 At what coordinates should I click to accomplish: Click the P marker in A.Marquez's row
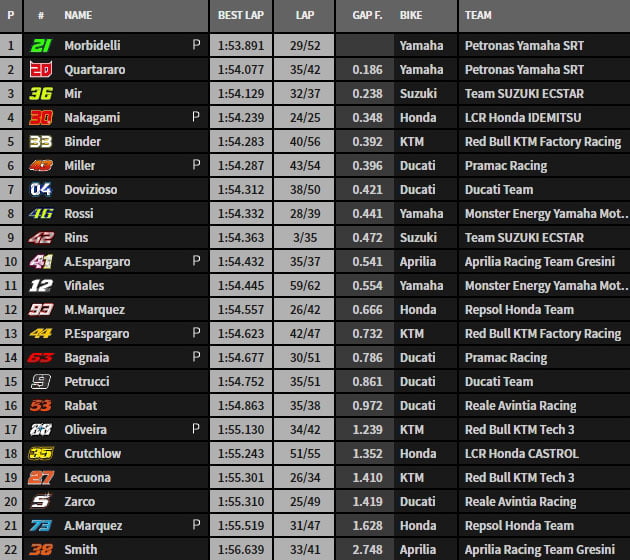coord(197,525)
